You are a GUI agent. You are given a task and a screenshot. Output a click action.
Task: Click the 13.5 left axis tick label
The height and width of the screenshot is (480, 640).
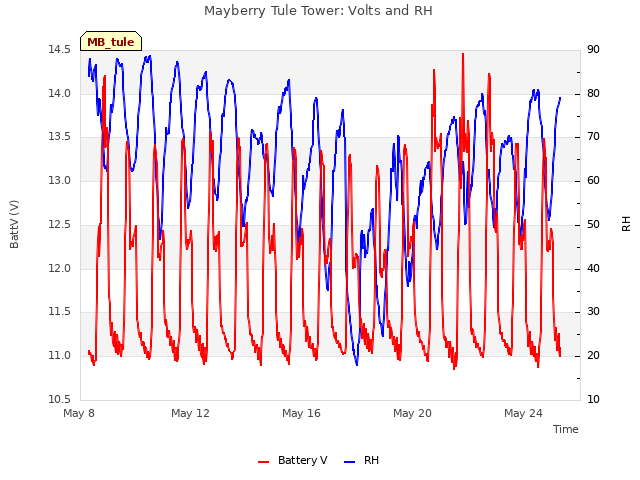click(59, 137)
